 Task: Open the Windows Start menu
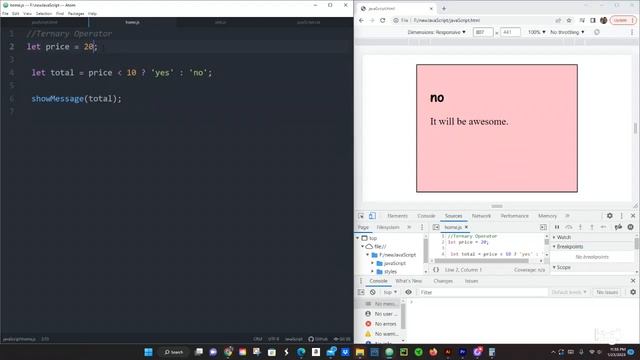click(149, 352)
